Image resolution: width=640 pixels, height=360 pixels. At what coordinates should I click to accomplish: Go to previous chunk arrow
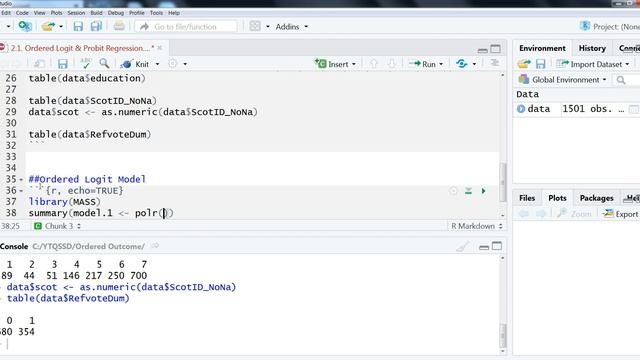point(373,64)
